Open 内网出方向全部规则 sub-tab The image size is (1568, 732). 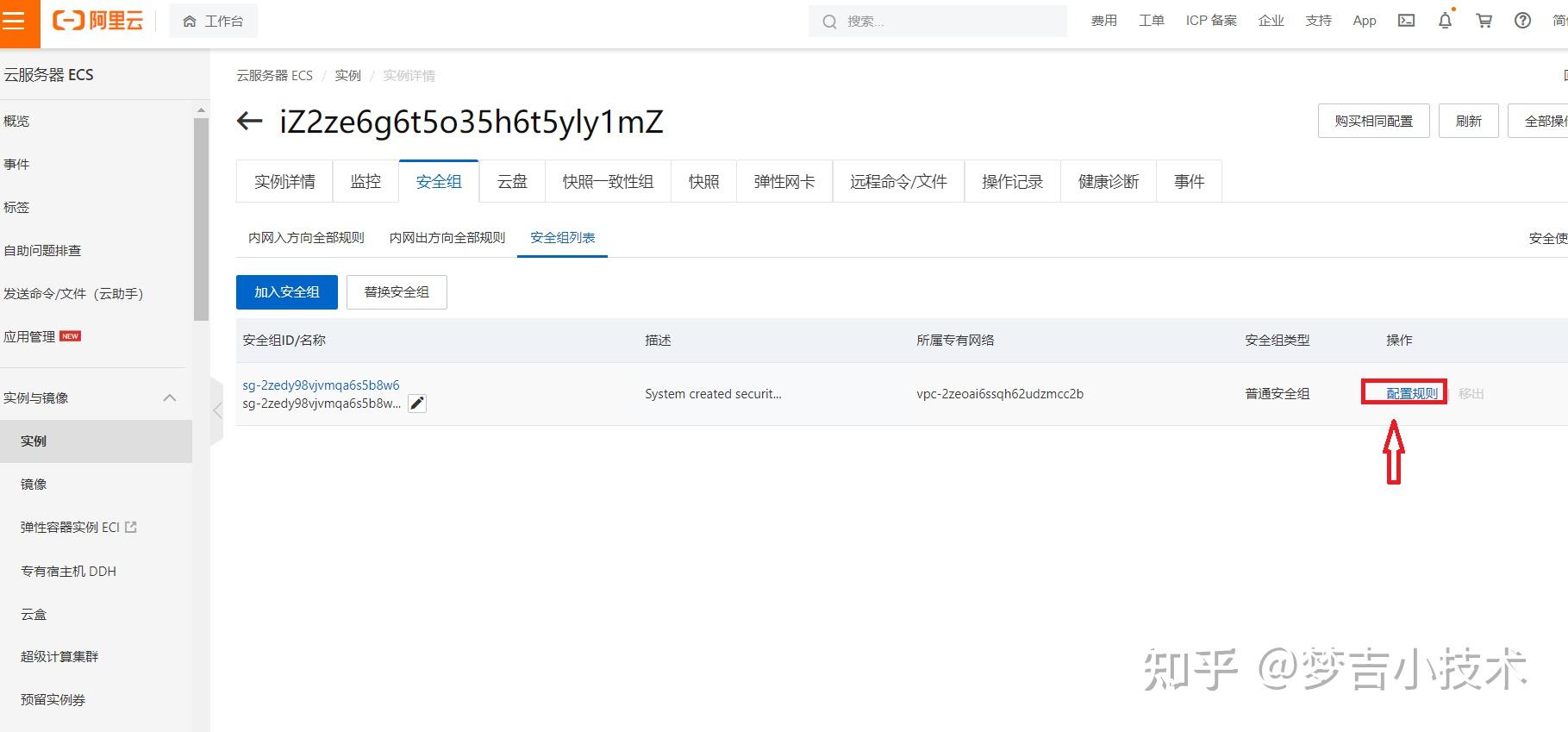pos(447,238)
